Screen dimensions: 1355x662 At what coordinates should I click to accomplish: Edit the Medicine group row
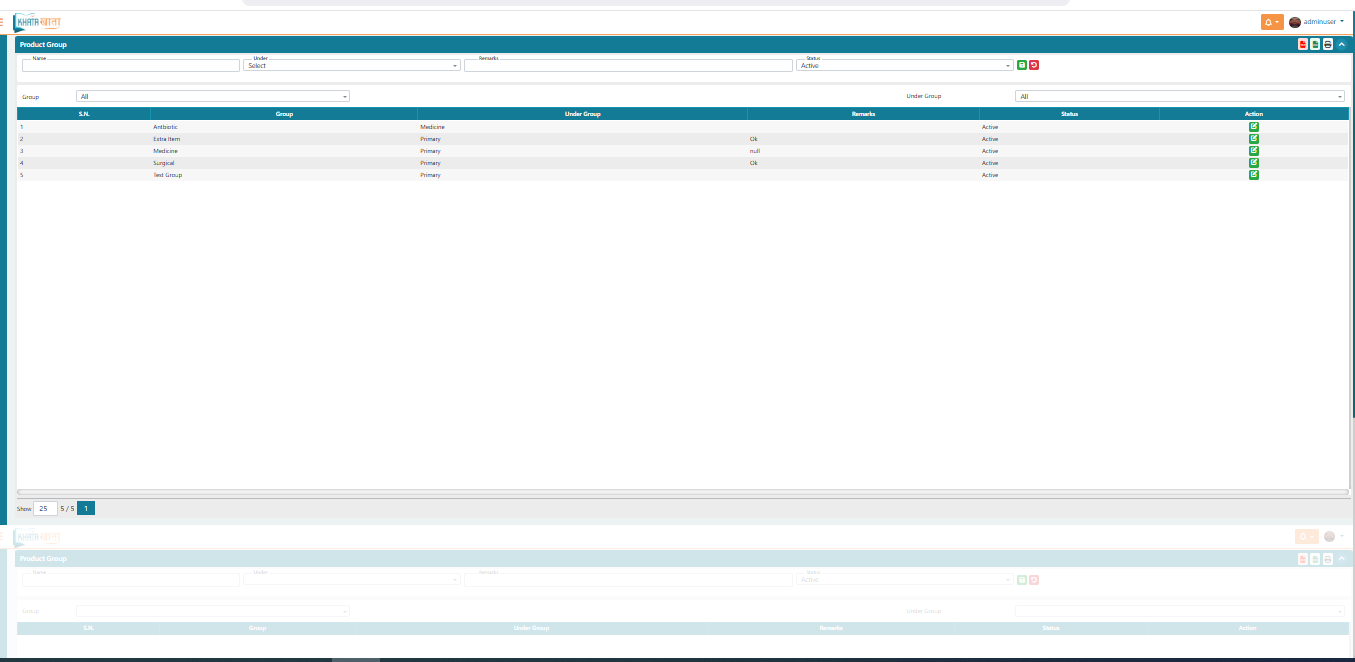click(x=1254, y=151)
